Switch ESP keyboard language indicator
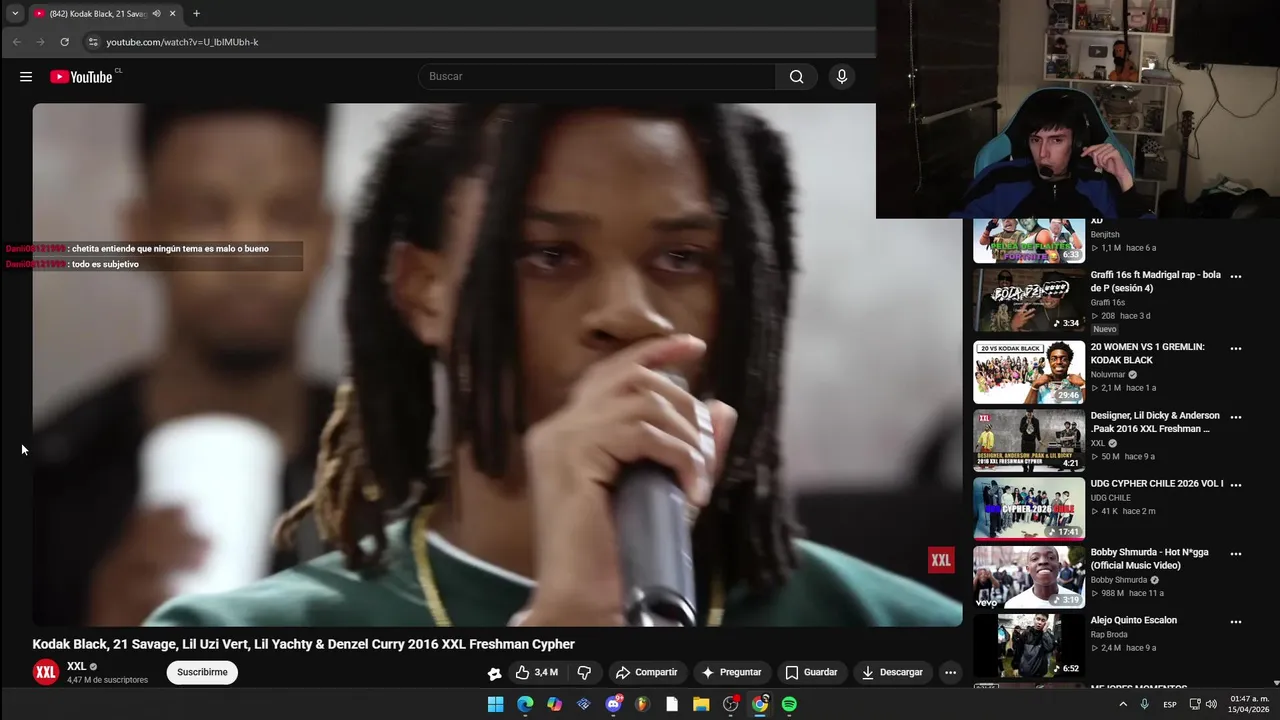 (x=1170, y=705)
